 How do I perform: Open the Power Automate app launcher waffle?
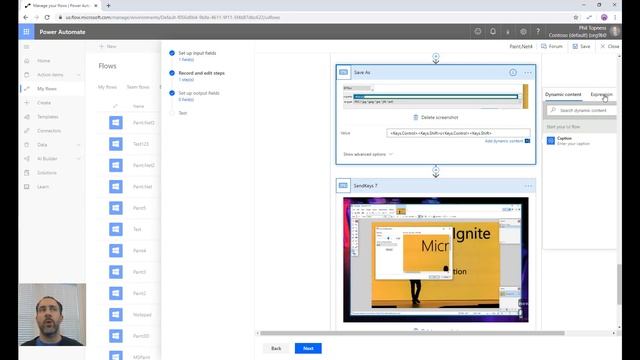(x=26, y=32)
